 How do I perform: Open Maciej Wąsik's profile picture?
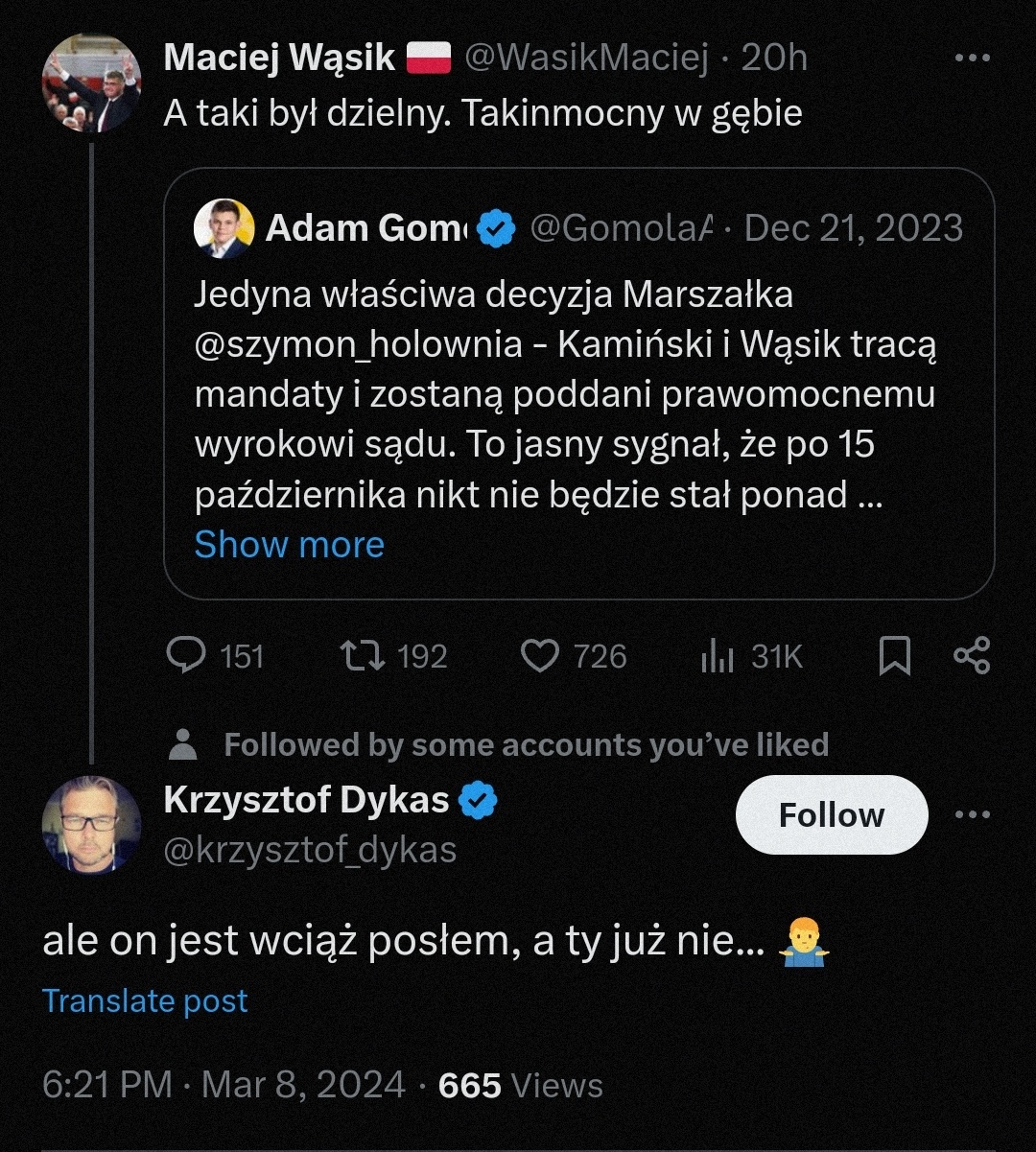point(92,83)
